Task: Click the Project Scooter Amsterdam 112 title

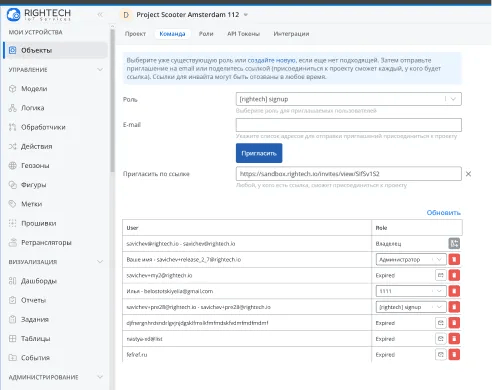Action: (x=188, y=15)
